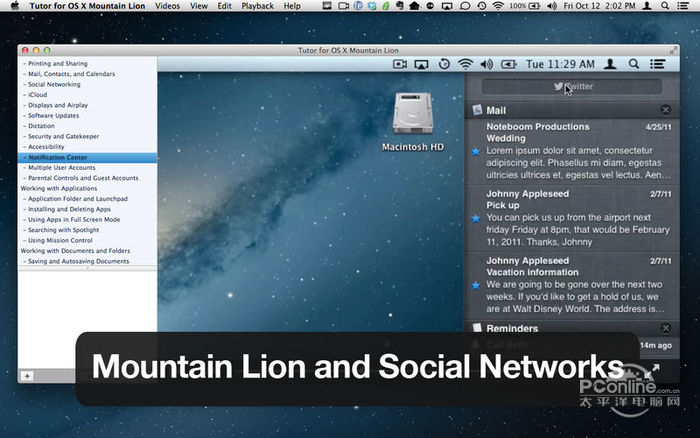Image resolution: width=700 pixels, height=438 pixels.
Task: Click the Messages bubble icon in system menu bar
Action: coord(465,6)
